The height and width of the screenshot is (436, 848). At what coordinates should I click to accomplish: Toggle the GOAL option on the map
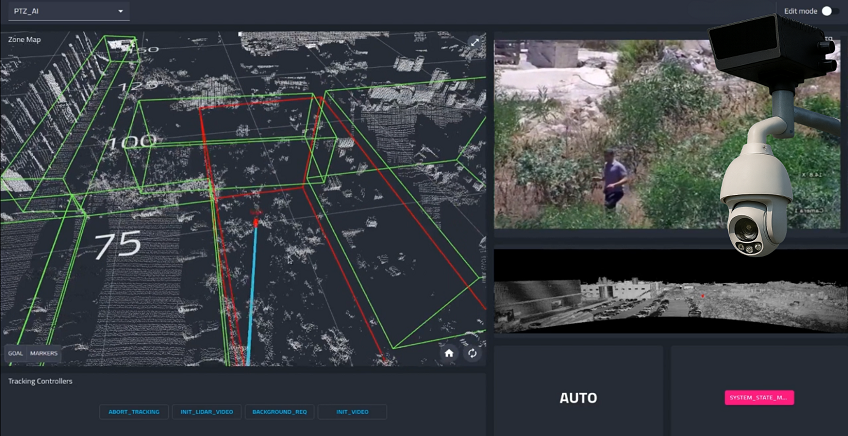coord(16,353)
